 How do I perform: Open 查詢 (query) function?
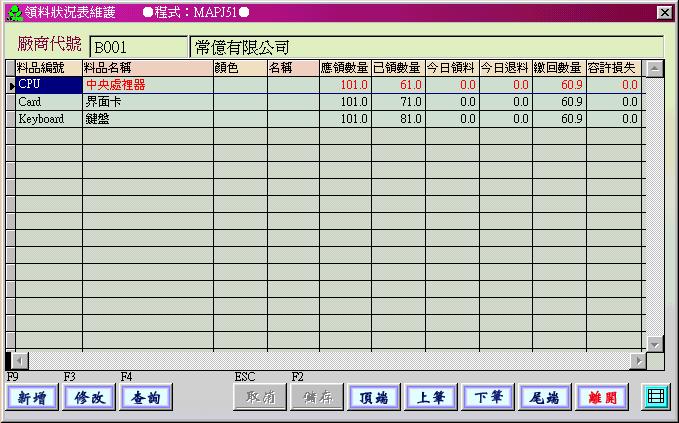pyautogui.click(x=146, y=397)
